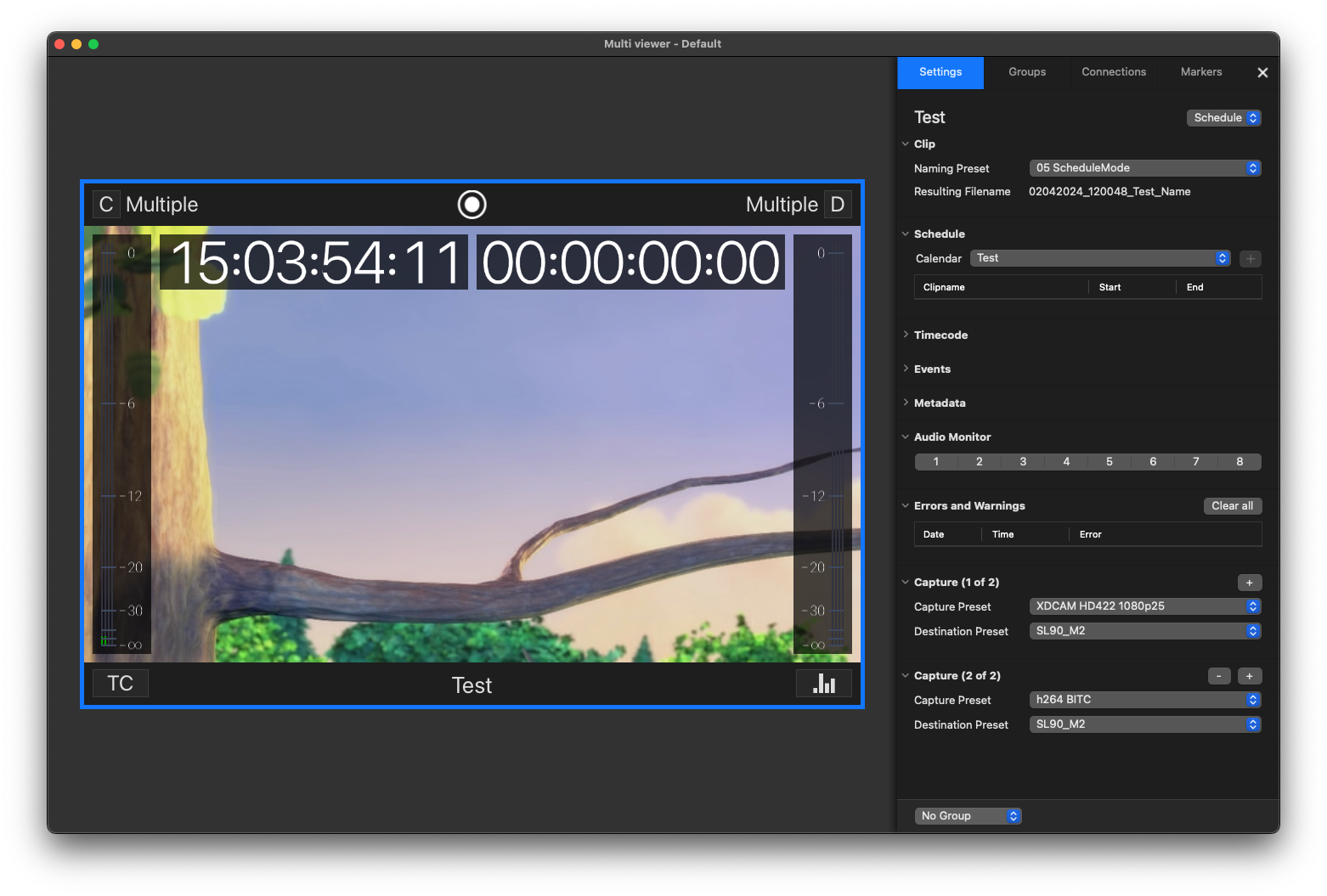Click the add calendar plus button

(1251, 259)
